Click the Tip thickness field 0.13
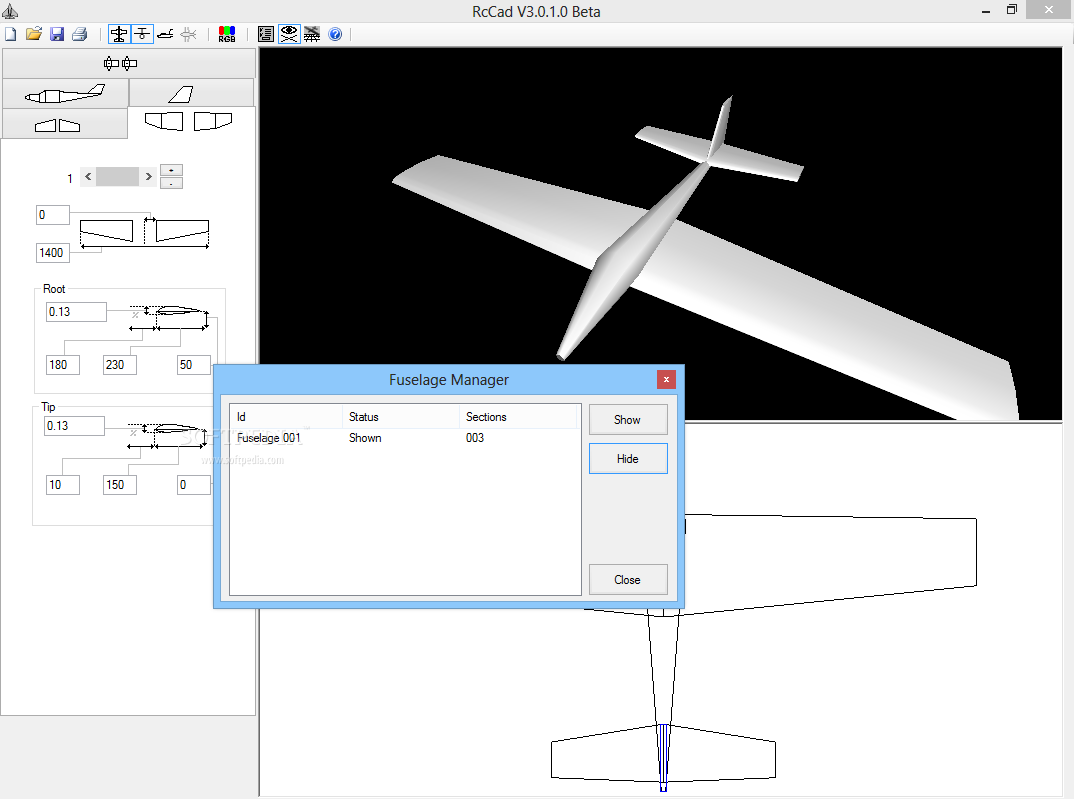Screen dimensions: 1074x799 click(74, 426)
